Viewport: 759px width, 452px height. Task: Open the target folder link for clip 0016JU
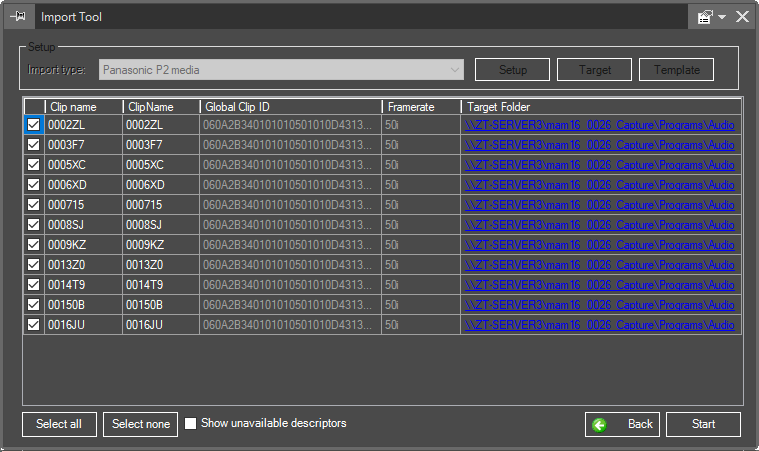click(600, 325)
